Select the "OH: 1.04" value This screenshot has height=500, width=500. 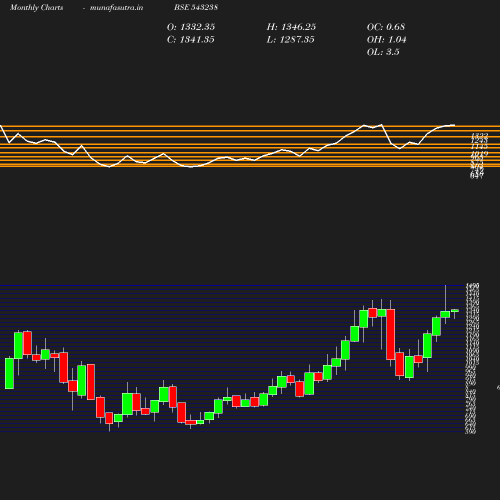coord(387,40)
